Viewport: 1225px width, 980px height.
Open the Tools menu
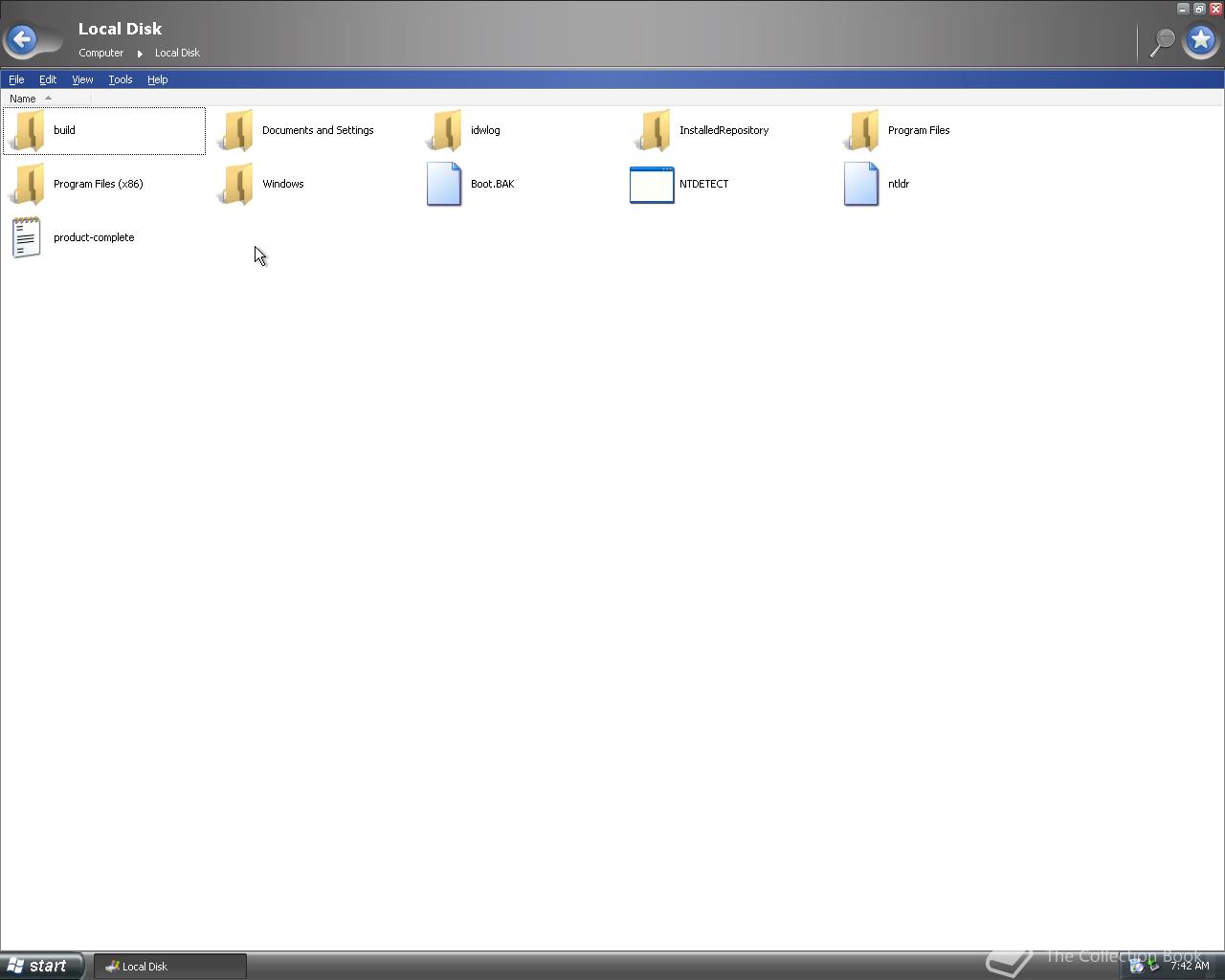(120, 79)
